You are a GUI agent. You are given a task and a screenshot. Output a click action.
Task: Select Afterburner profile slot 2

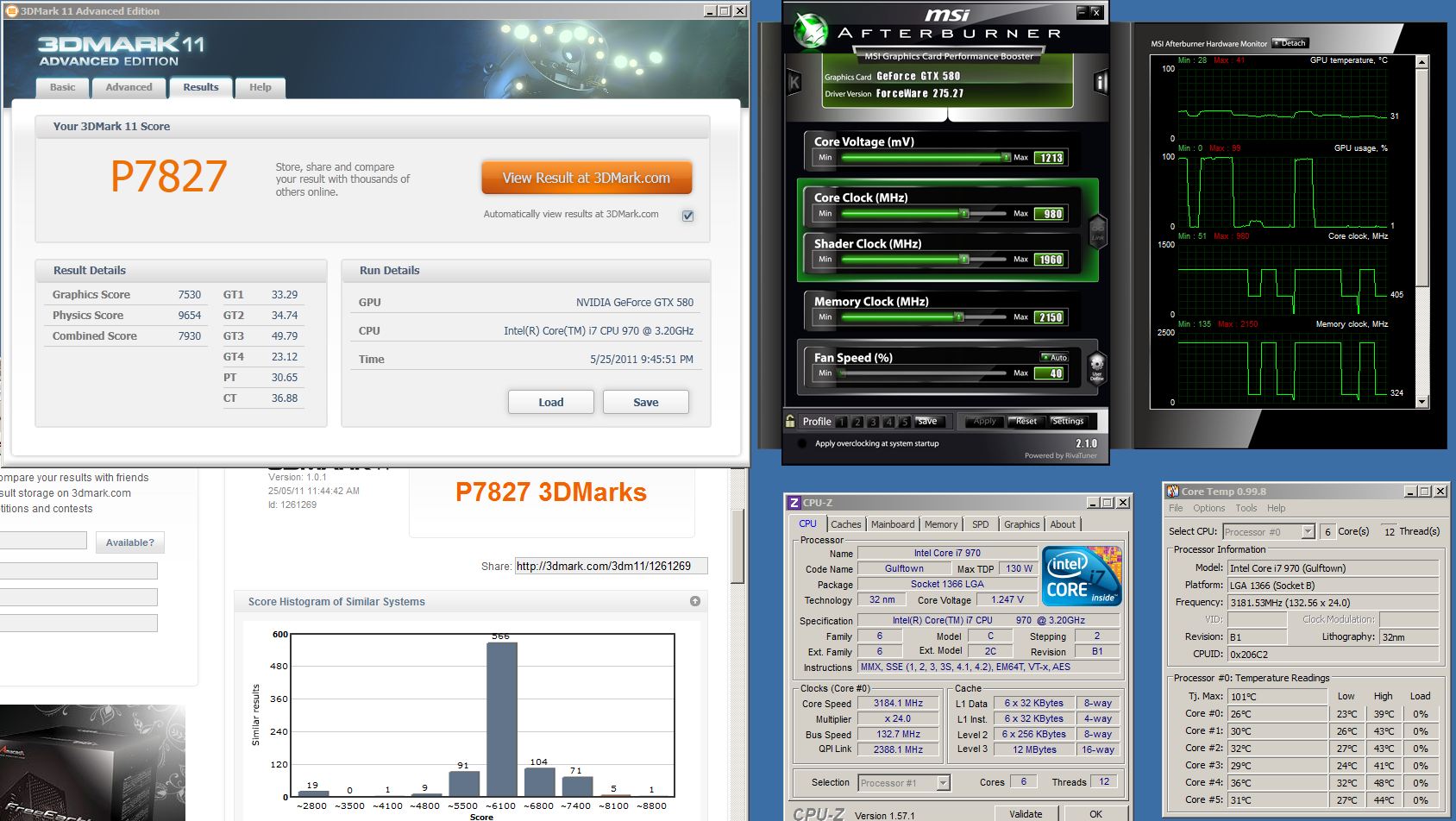pos(857,422)
